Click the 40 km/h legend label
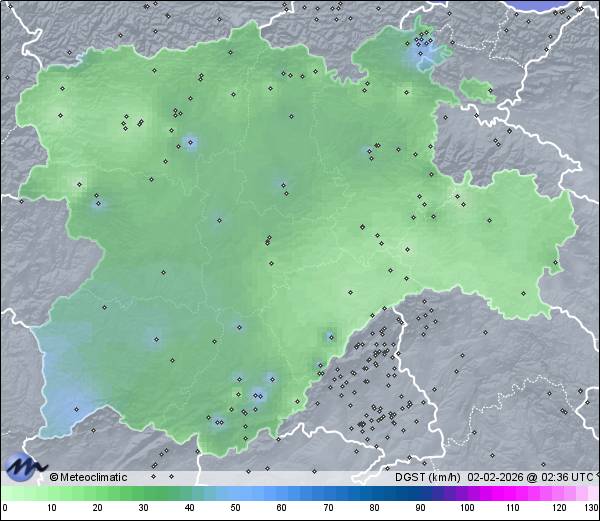Image resolution: width=600 pixels, height=521 pixels. pyautogui.click(x=190, y=509)
